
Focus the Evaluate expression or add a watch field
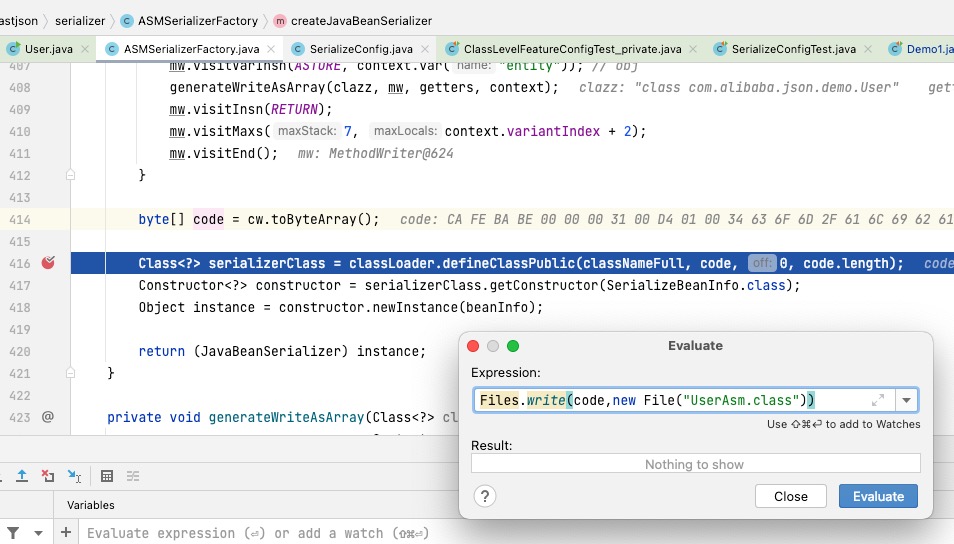[517, 533]
